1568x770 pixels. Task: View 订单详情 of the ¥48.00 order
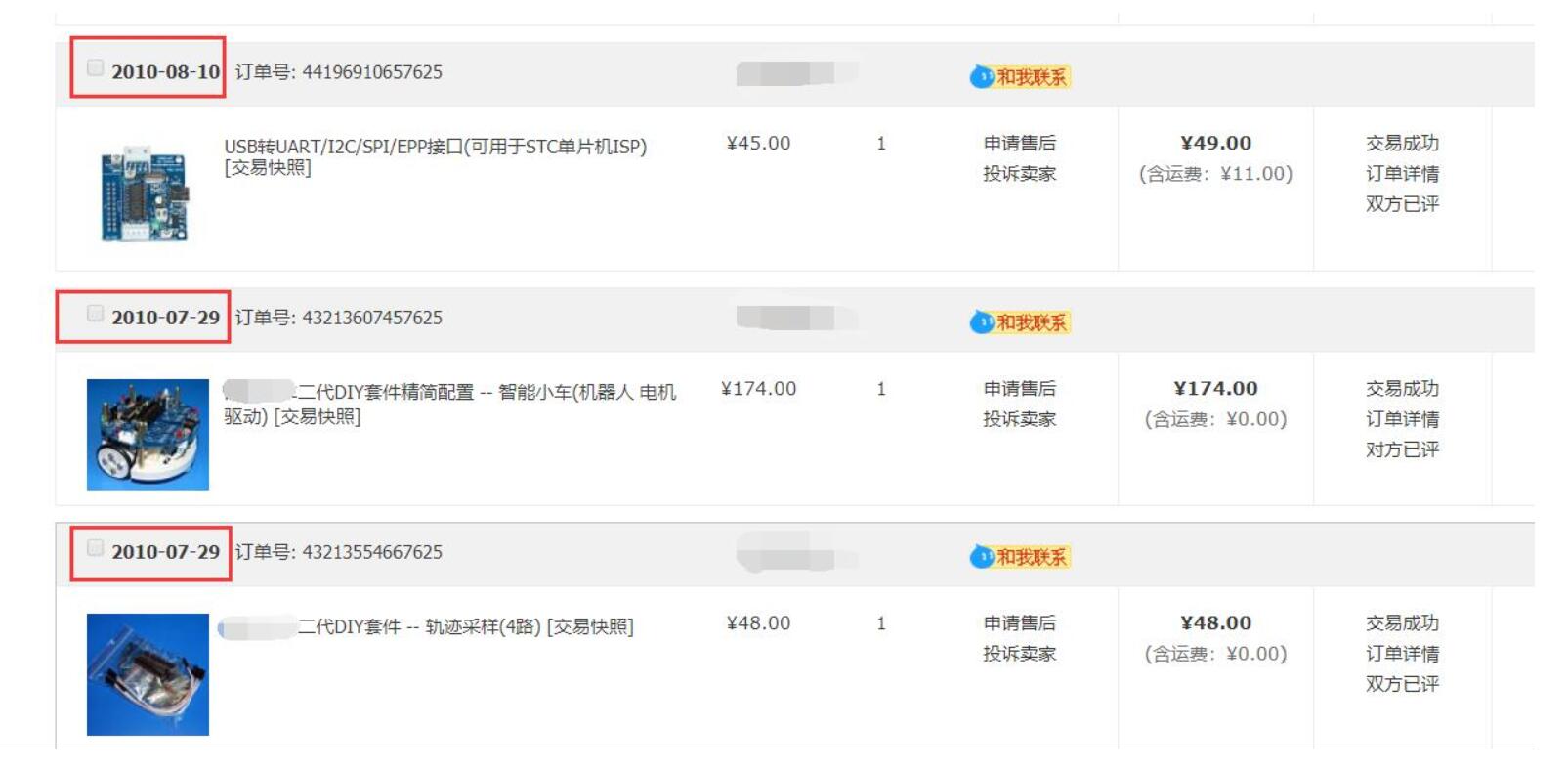click(1402, 654)
